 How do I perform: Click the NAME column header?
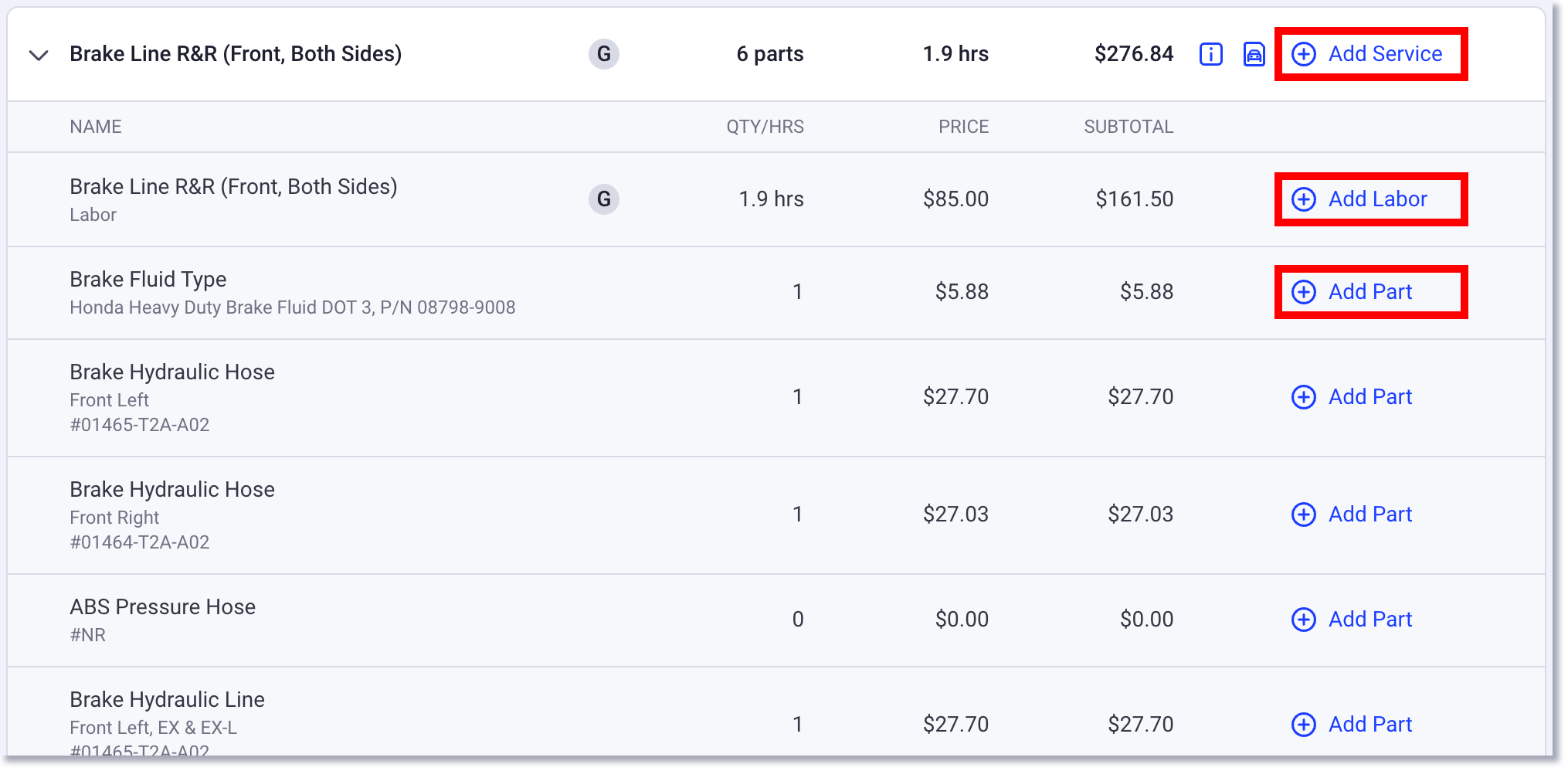(x=95, y=126)
